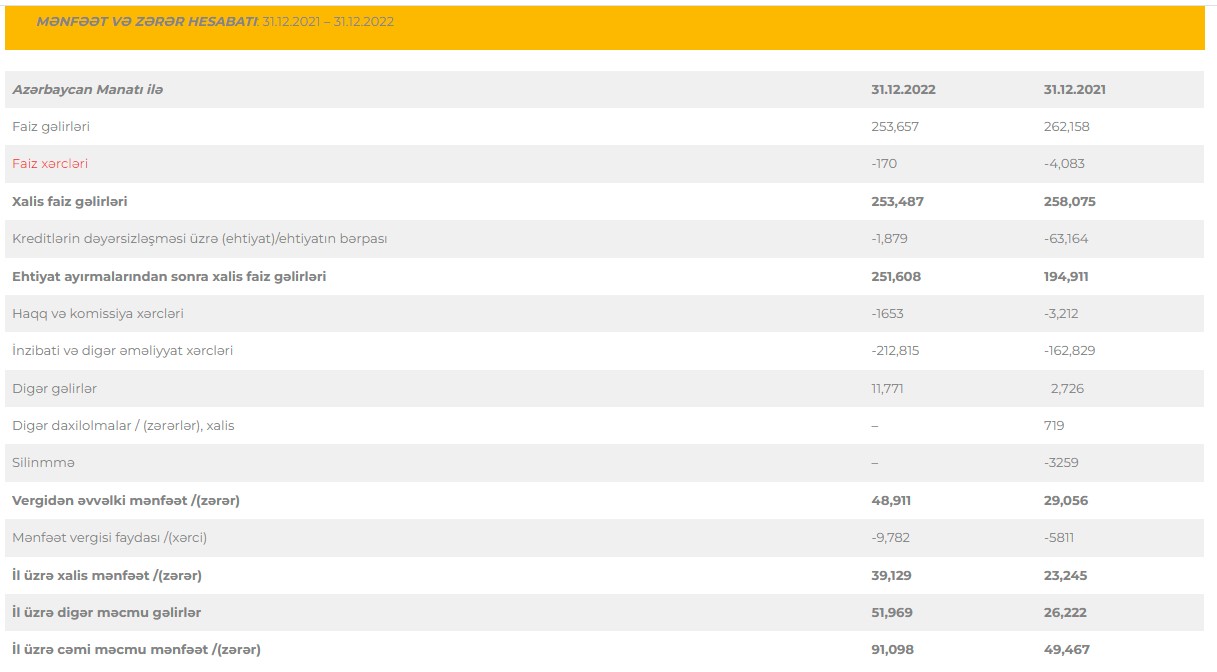Click the 'Haqq və komissiya xərcləri' label
Viewport: 1217px width, 672px height.
click(98, 314)
